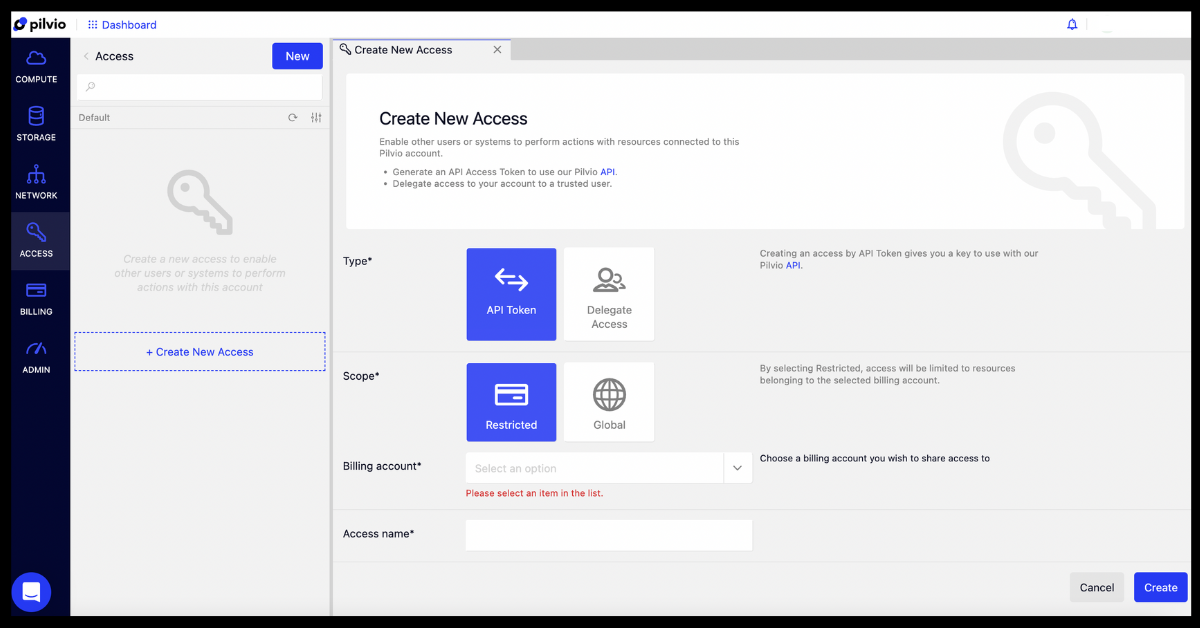Close the Create New Access tab
Viewport: 1200px width, 628px height.
coord(497,50)
